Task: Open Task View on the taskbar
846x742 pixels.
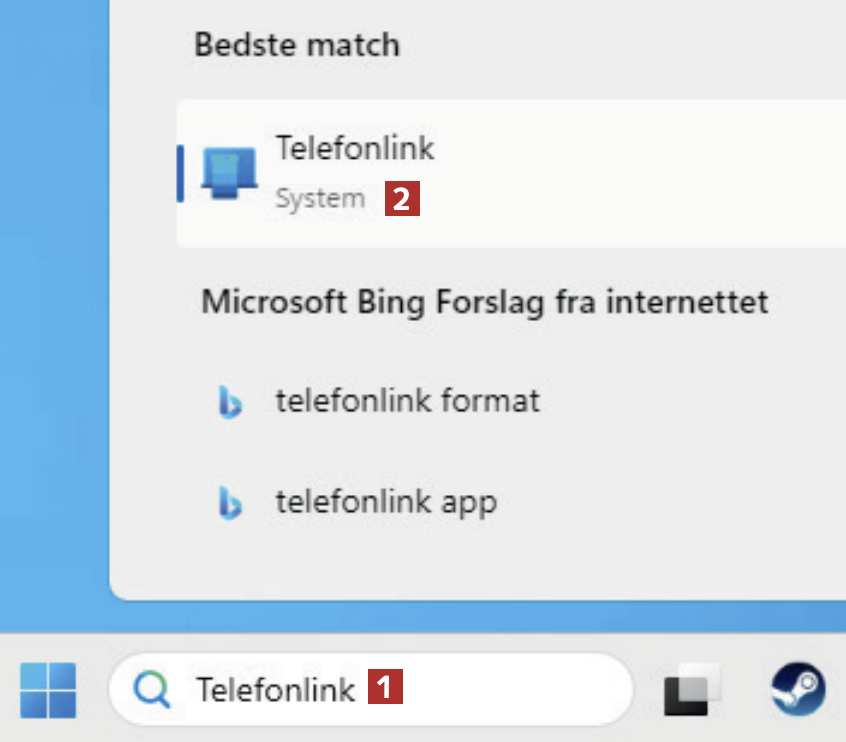Action: (x=691, y=689)
